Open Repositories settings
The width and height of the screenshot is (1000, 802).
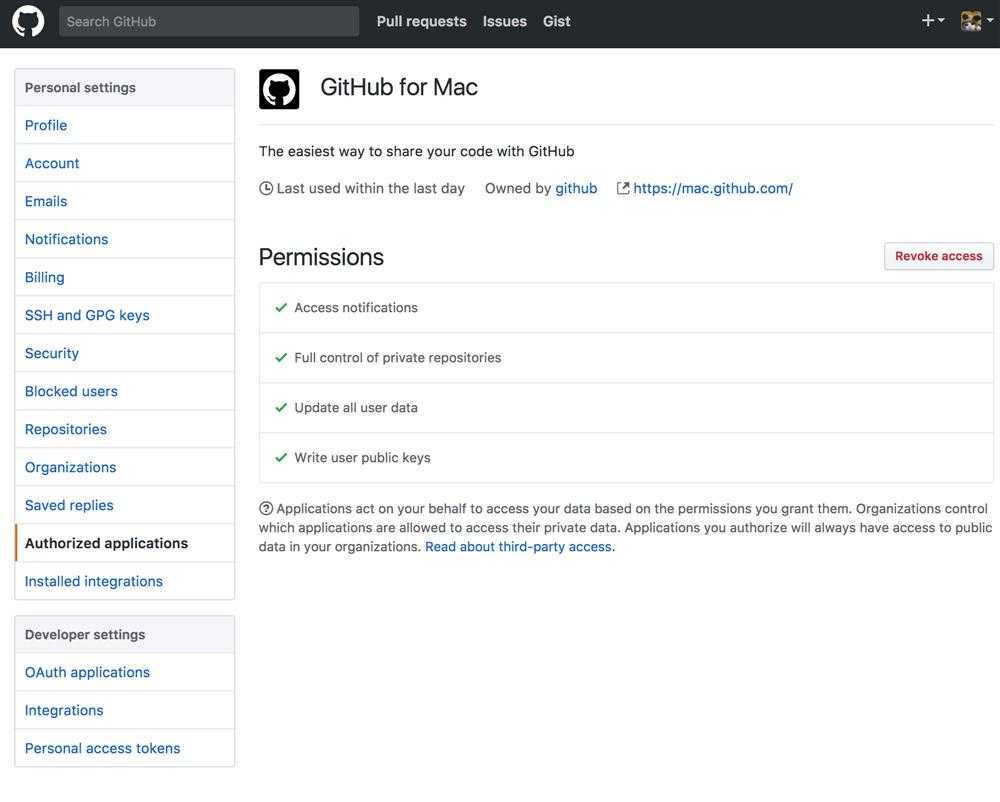pyautogui.click(x=124, y=429)
